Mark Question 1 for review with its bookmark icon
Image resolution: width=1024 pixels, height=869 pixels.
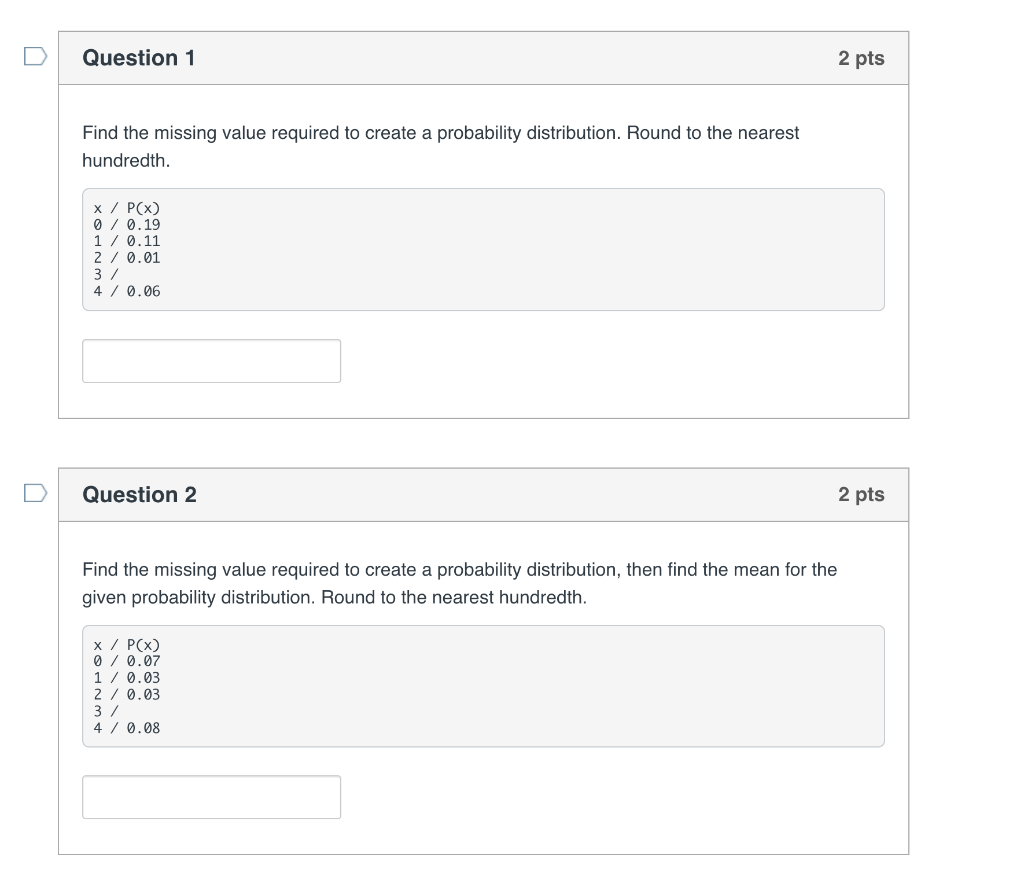[33, 58]
